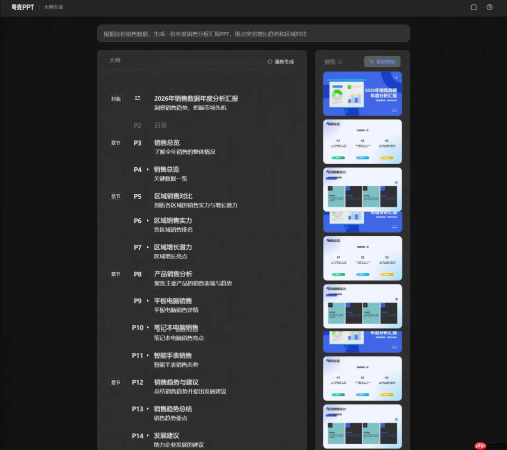Select the P12 销售趋势与建议 chapter heading
507x450 pixels.
click(x=176, y=382)
